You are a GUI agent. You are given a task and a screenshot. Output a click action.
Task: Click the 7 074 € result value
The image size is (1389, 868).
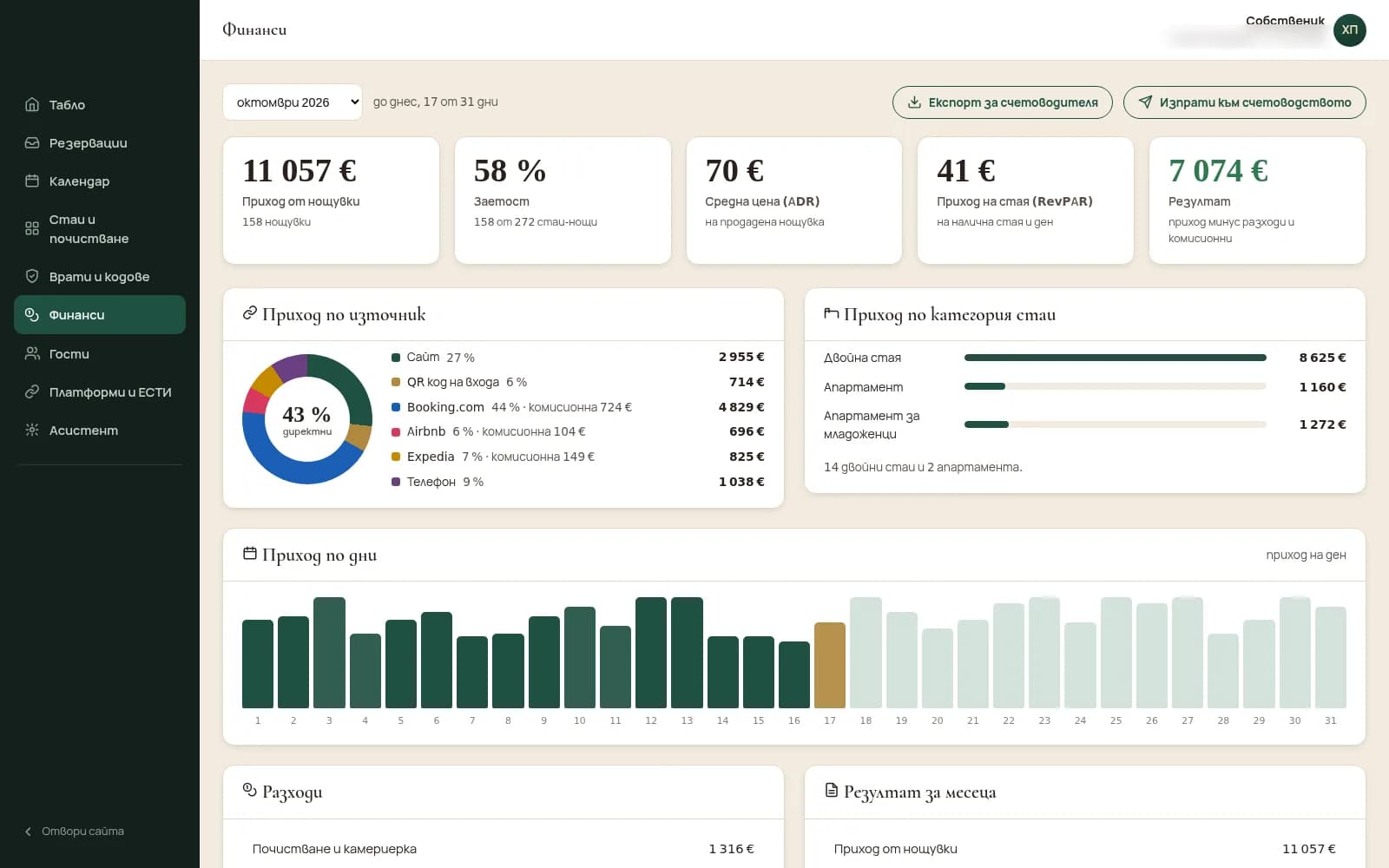(1219, 171)
